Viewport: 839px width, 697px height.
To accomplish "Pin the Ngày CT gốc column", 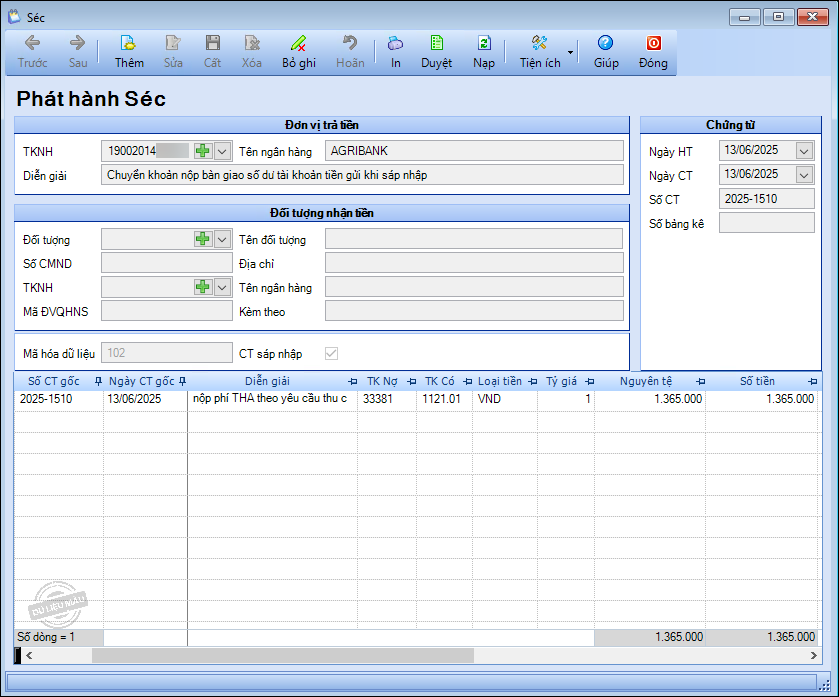I will point(182,381).
